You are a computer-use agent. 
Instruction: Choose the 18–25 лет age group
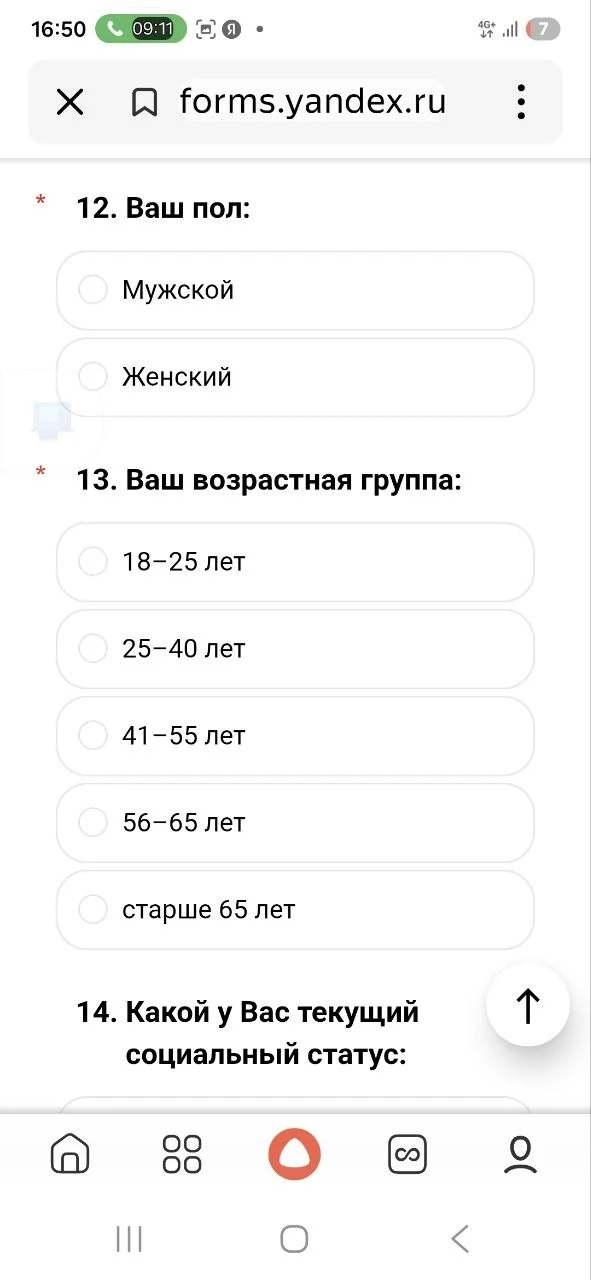[x=295, y=562]
